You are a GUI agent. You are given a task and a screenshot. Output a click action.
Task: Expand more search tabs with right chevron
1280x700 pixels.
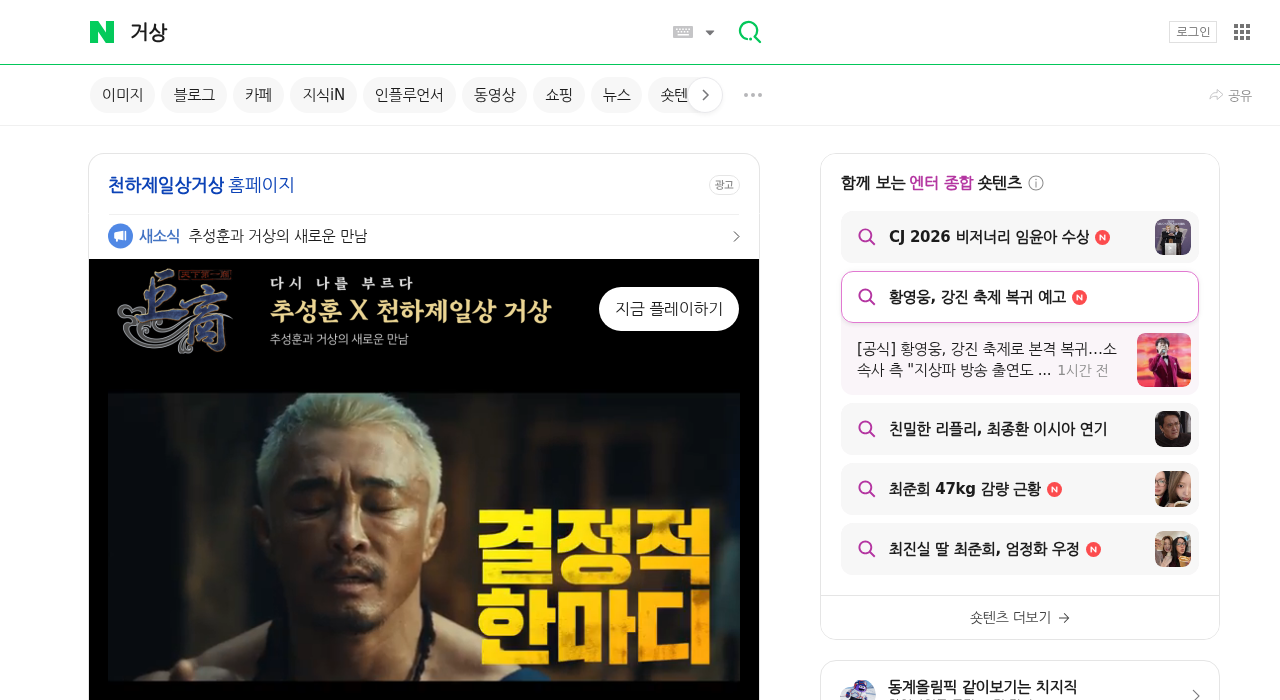click(706, 95)
